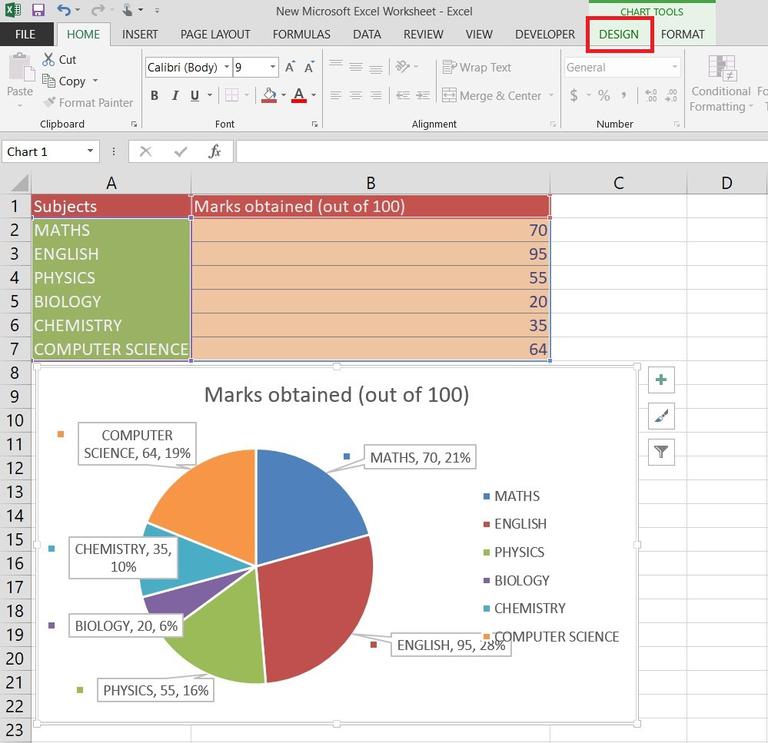Click the Font Color red A swatch

click(x=298, y=96)
